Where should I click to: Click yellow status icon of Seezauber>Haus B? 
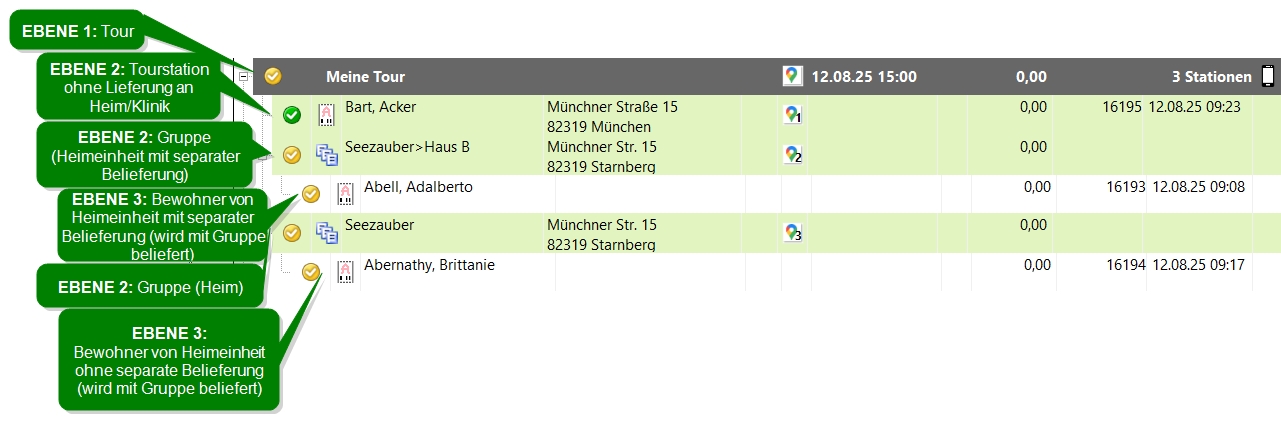click(x=292, y=155)
